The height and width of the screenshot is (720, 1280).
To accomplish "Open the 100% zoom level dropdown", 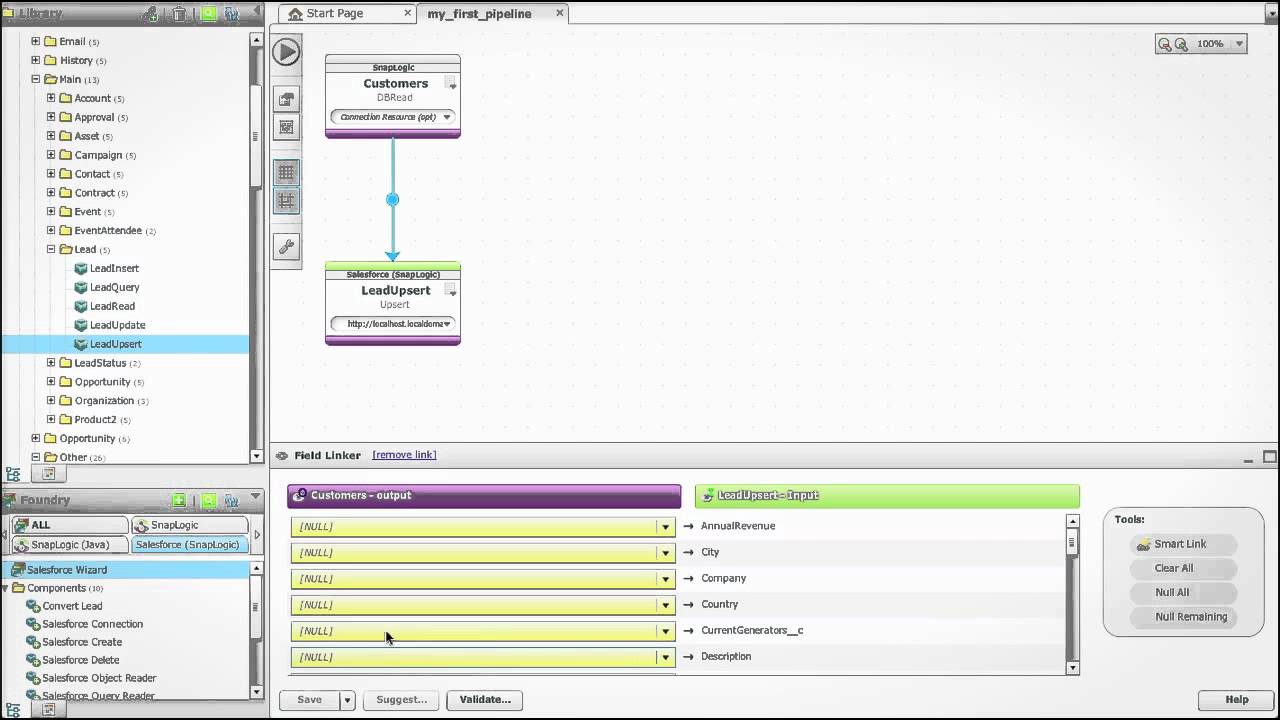I will (1239, 44).
